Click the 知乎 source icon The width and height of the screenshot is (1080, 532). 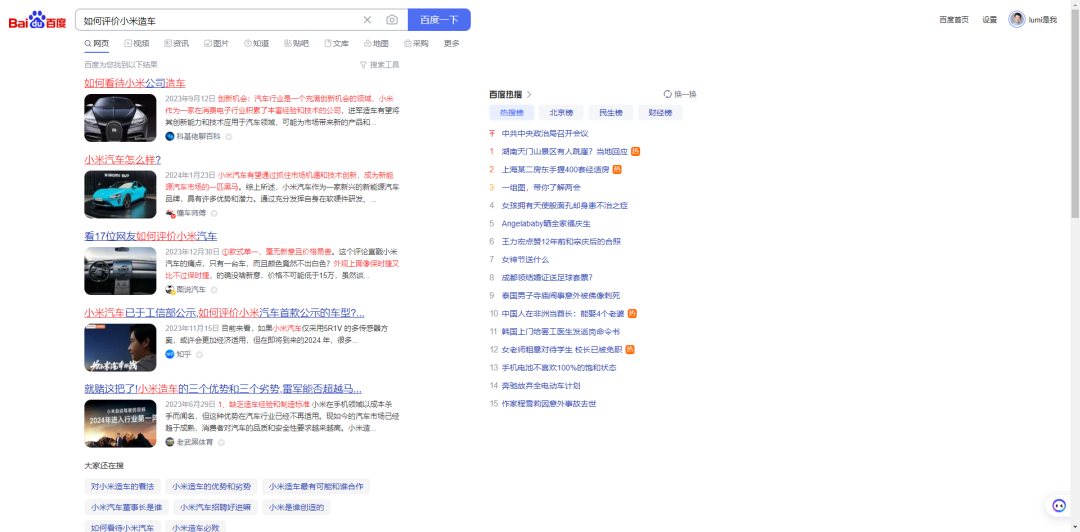[x=170, y=354]
